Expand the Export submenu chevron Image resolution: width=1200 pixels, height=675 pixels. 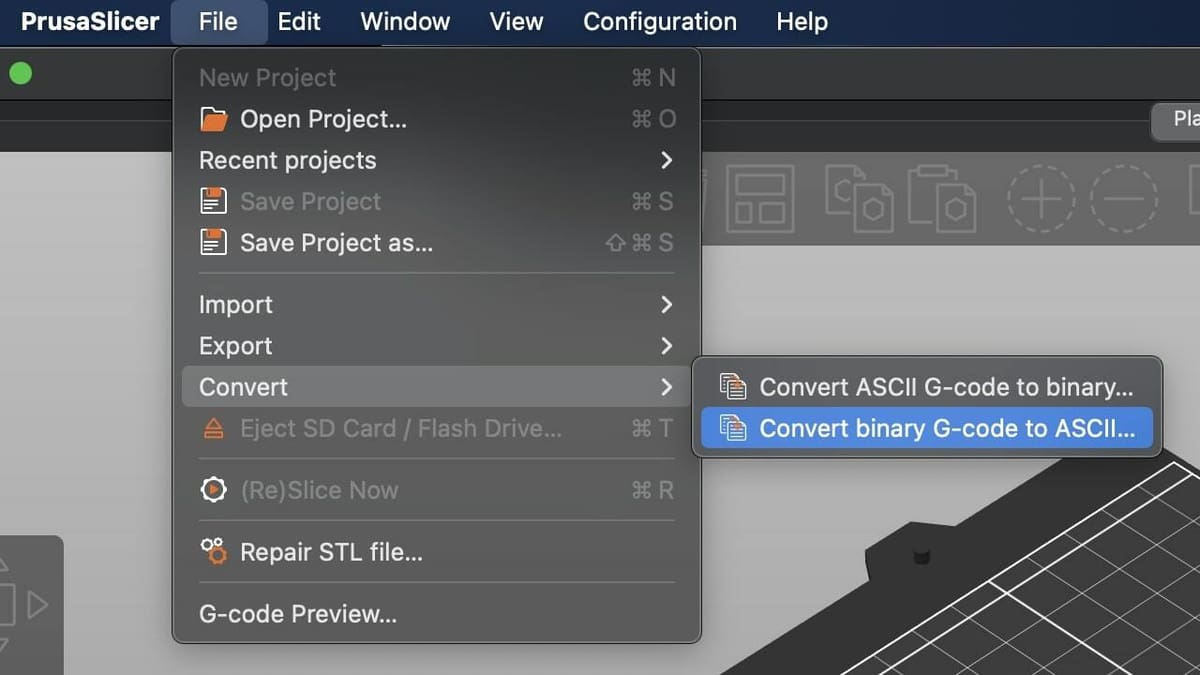tap(666, 346)
